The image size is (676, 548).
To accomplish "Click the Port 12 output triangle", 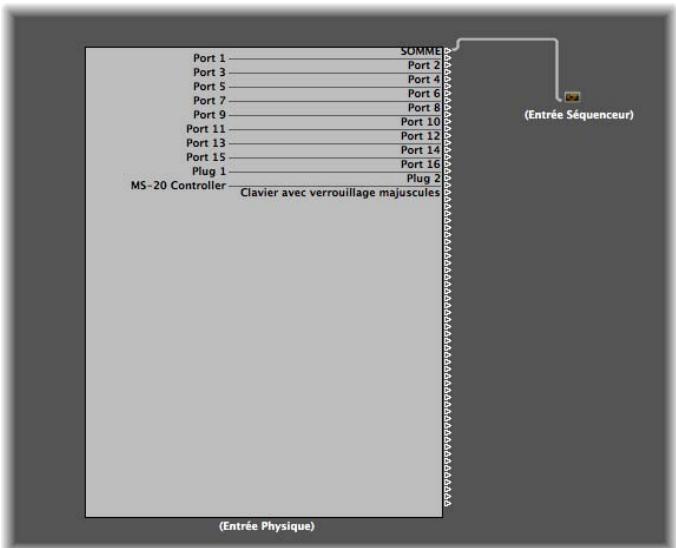I will [448, 136].
